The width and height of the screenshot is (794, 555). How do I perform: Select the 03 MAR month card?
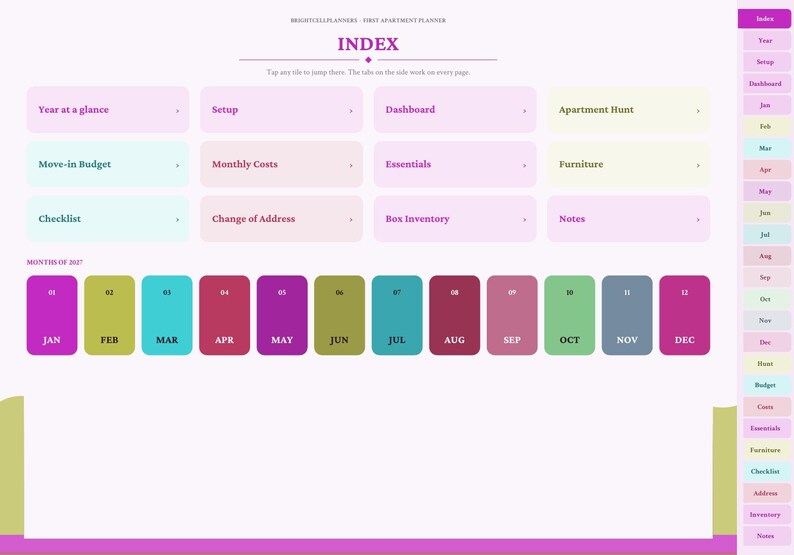pyautogui.click(x=167, y=315)
